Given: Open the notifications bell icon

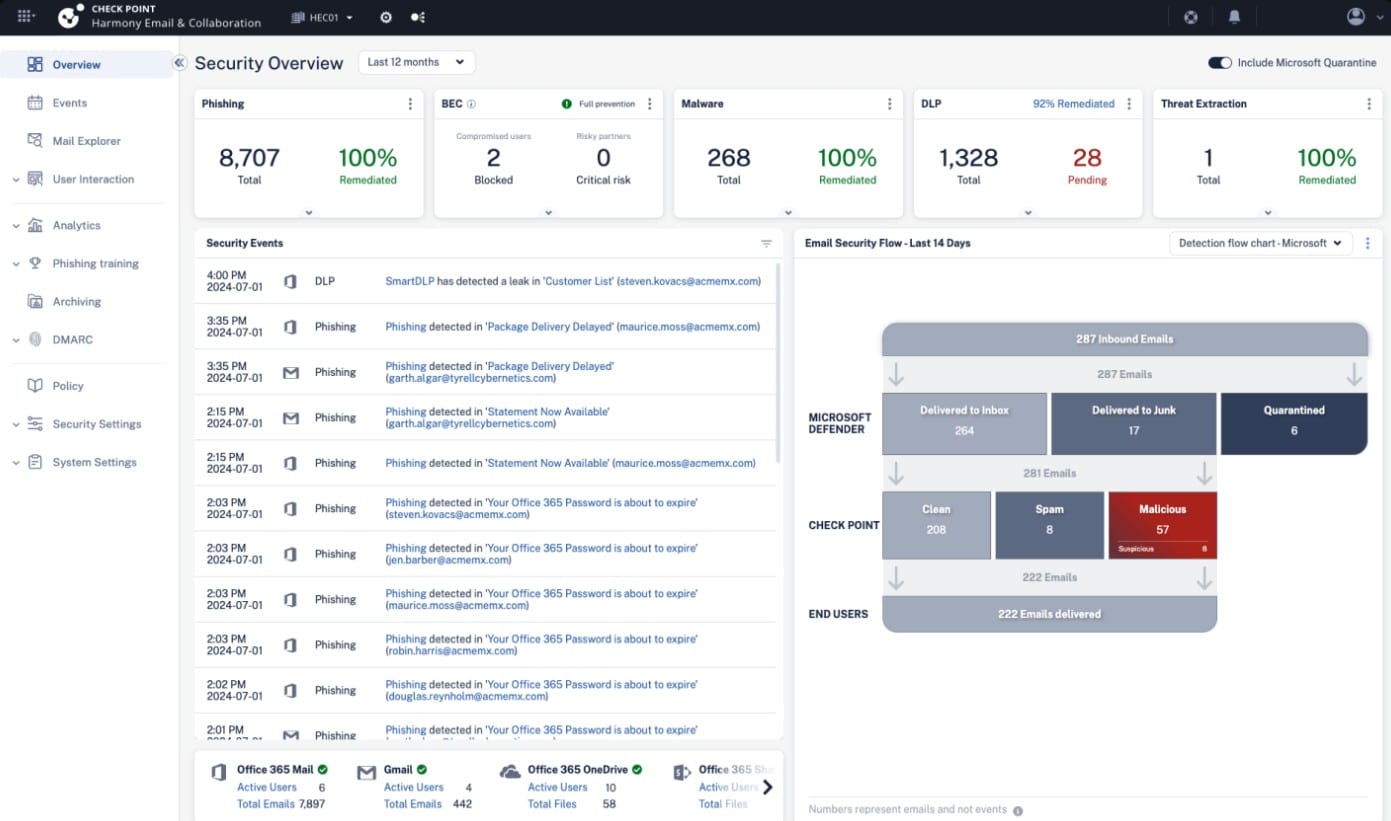Looking at the screenshot, I should coord(1234,17).
